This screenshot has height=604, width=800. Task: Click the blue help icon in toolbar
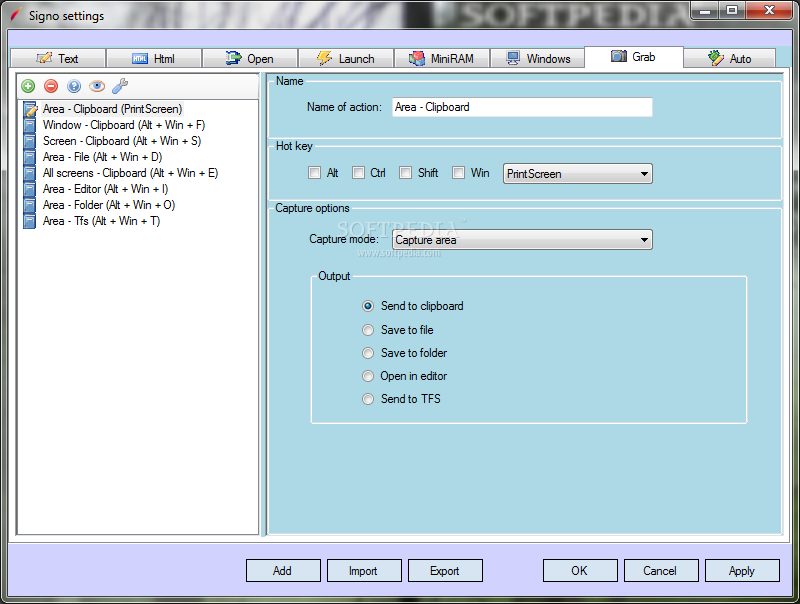[x=74, y=86]
